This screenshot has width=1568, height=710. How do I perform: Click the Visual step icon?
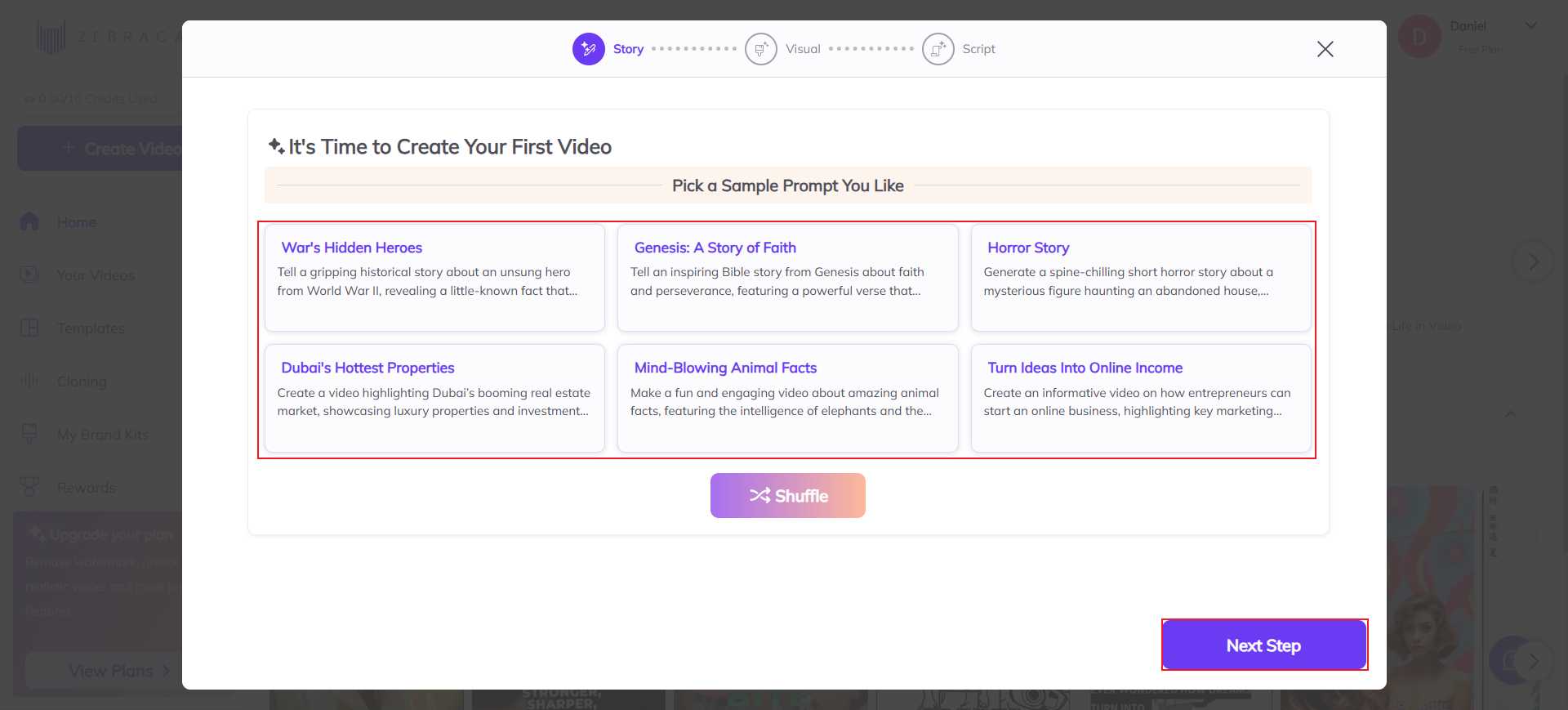coord(760,49)
